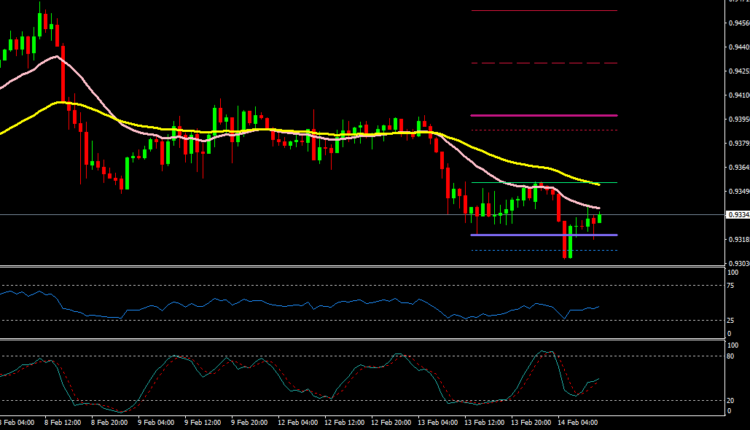Image resolution: width=750 pixels, height=430 pixels.
Task: Click the 0.9395 price axis label
Action: pos(736,119)
